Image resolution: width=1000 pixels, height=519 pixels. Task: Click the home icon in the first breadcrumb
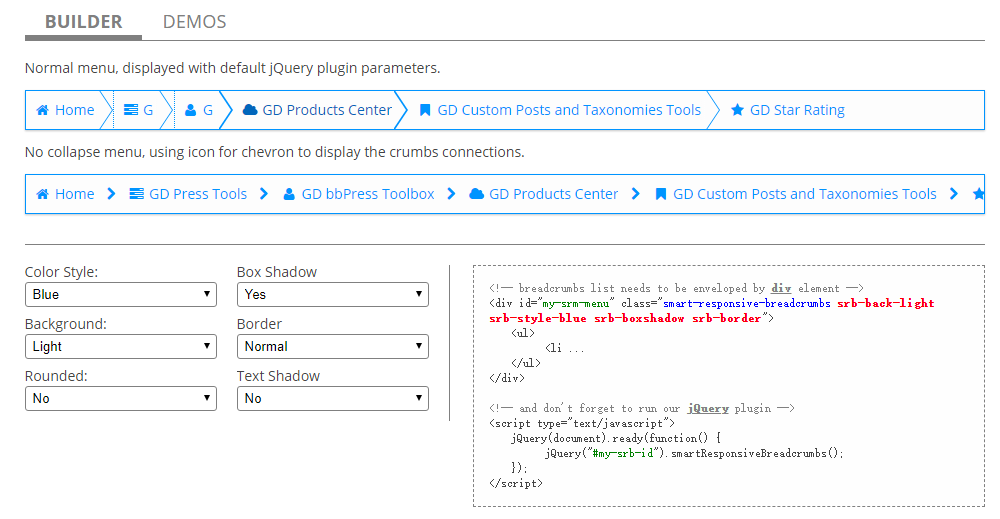point(42,110)
